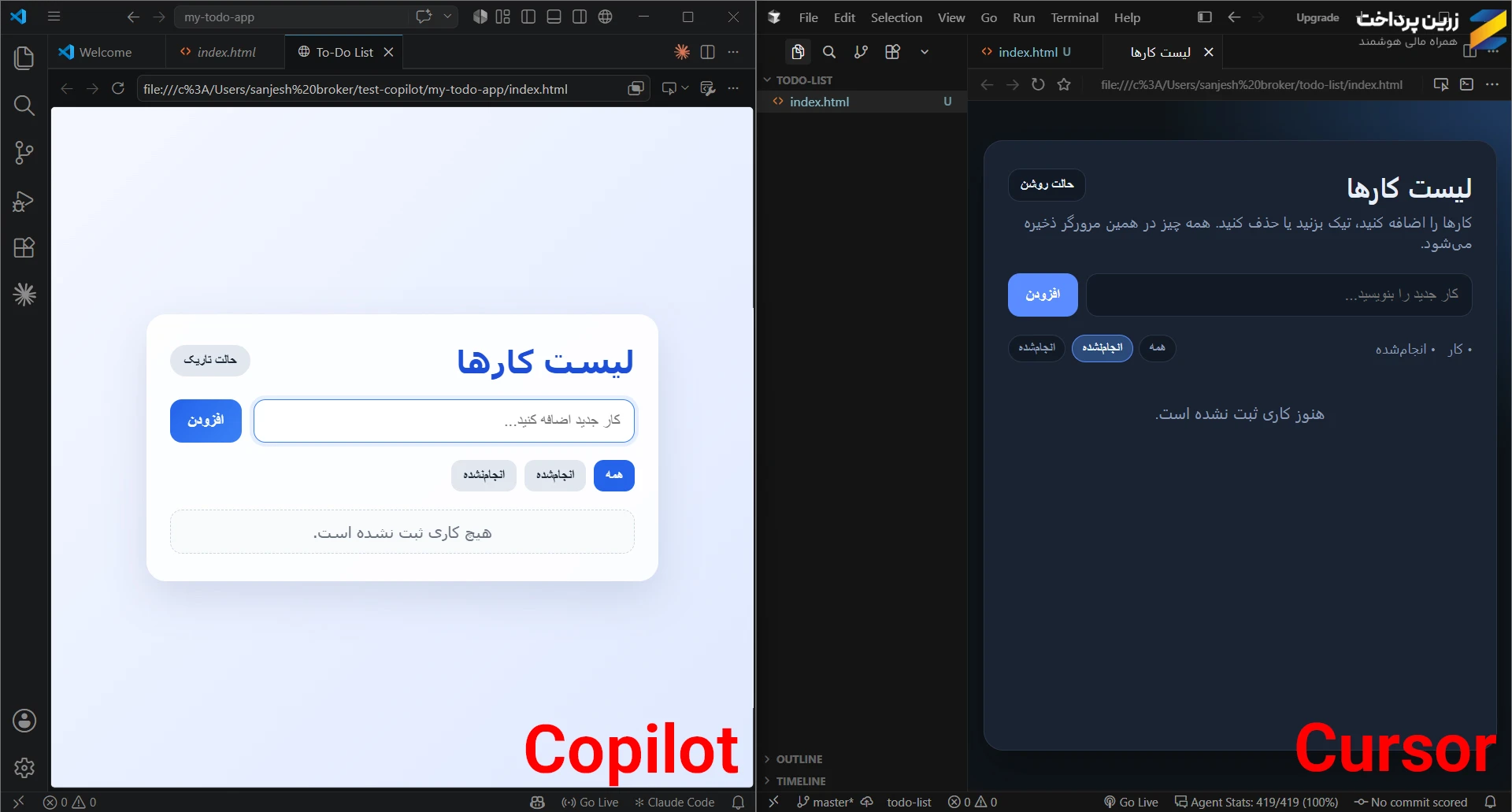Open Search icon in Cursor sidebar header
This screenshot has width=1512, height=812.
829,52
